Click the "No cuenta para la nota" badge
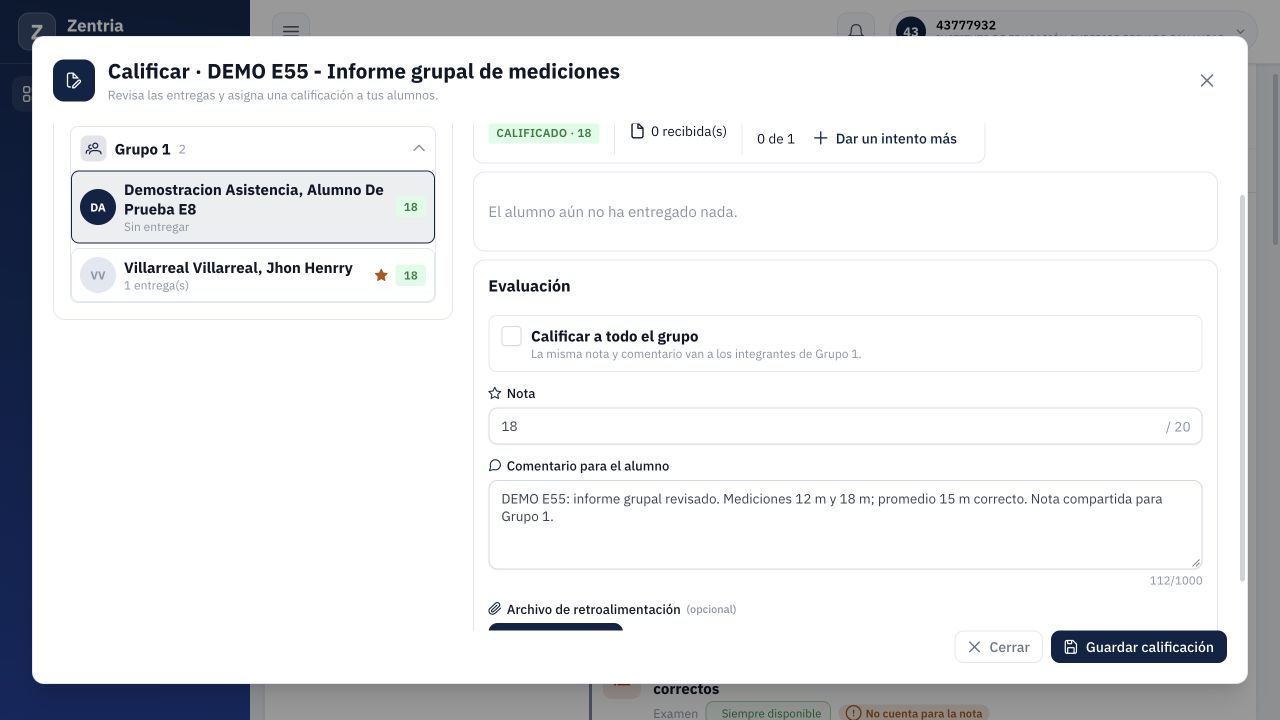This screenshot has height=720, width=1280. point(914,713)
